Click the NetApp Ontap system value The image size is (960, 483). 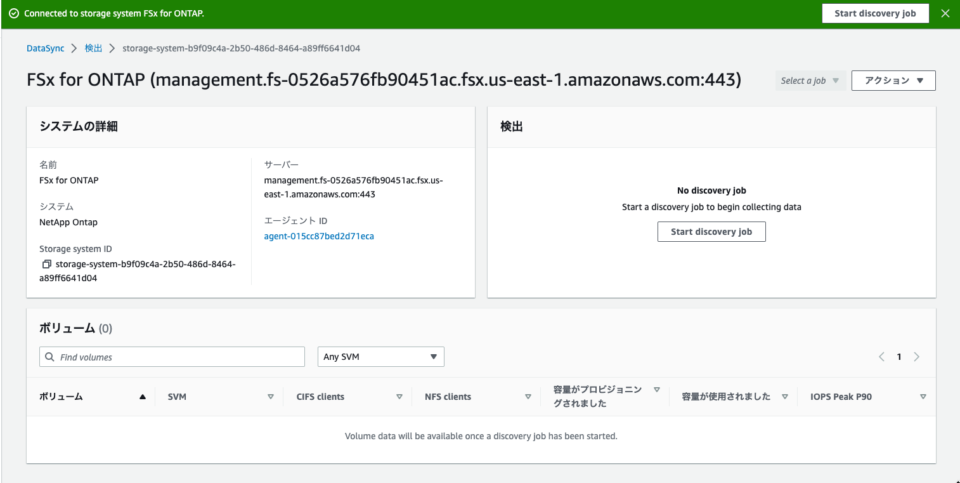68,222
